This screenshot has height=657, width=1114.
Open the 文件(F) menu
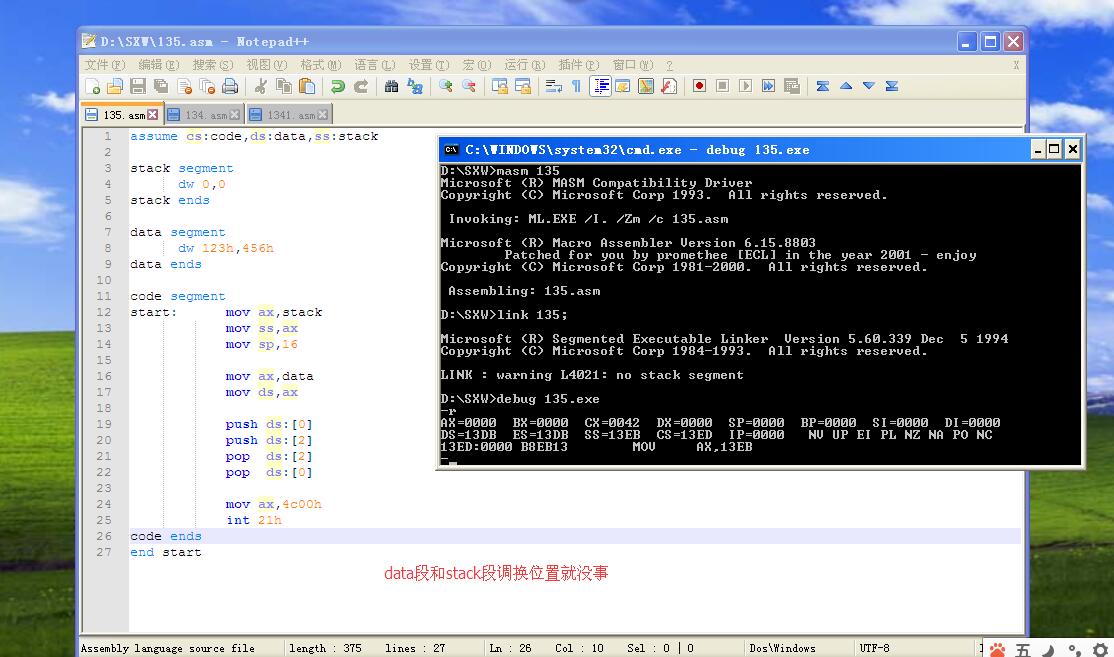click(x=105, y=65)
